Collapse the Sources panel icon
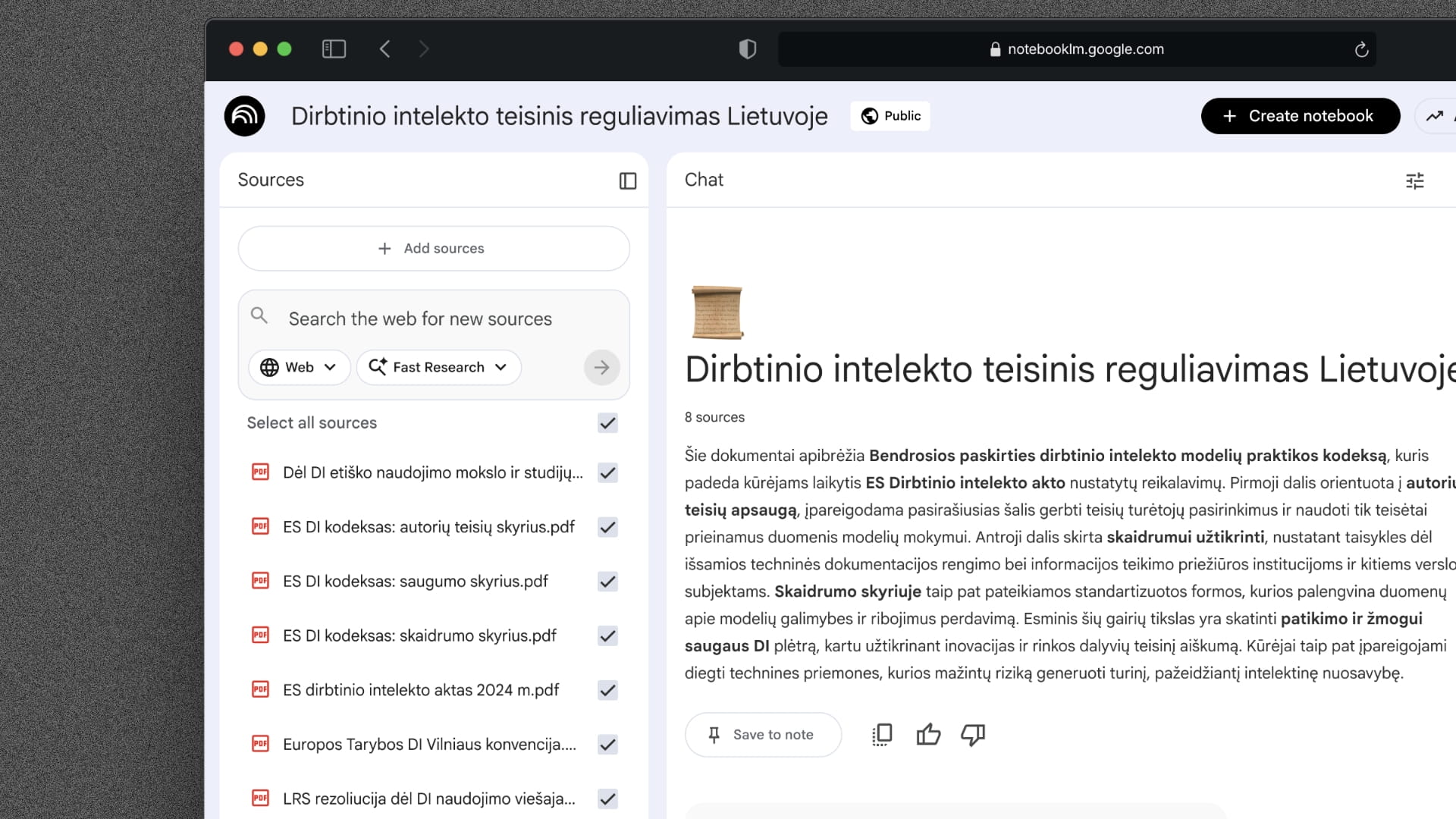Image resolution: width=1456 pixels, height=819 pixels. coord(627,180)
